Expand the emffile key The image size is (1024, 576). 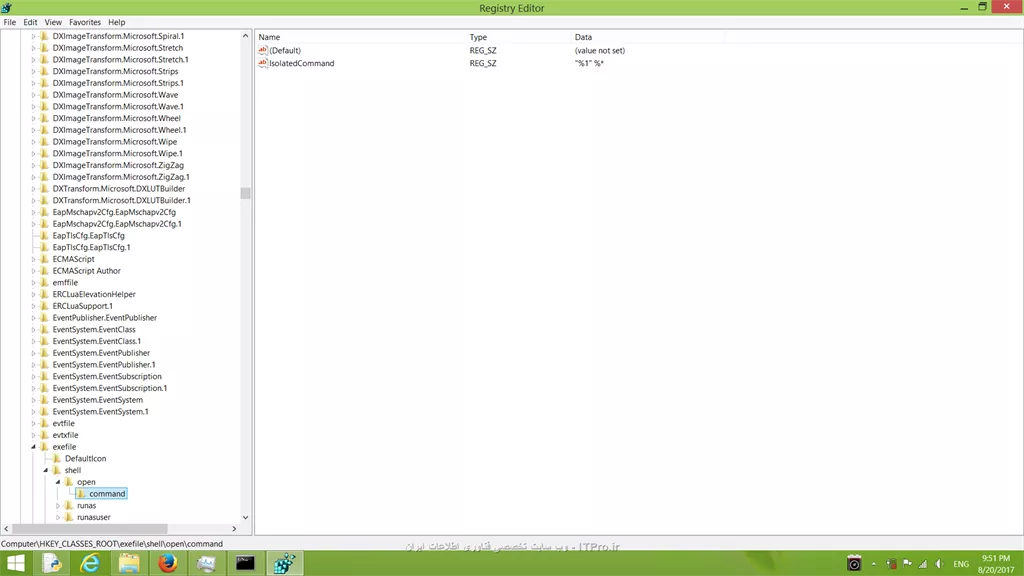click(x=33, y=282)
